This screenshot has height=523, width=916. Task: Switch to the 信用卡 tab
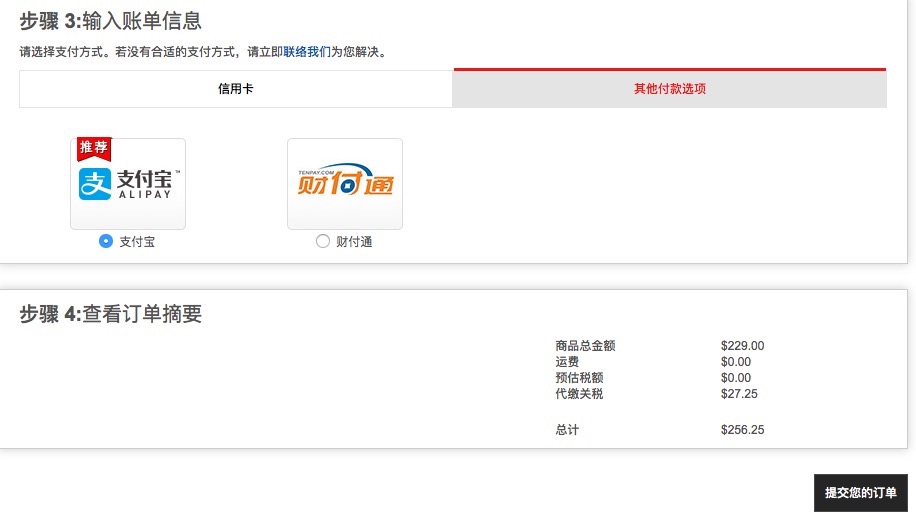pos(236,89)
